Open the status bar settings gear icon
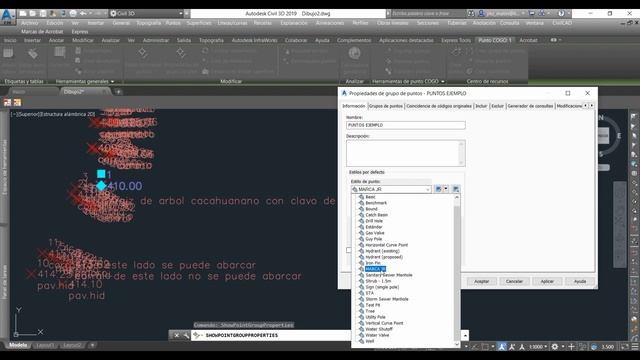This screenshot has height=360, width=640. (555, 347)
